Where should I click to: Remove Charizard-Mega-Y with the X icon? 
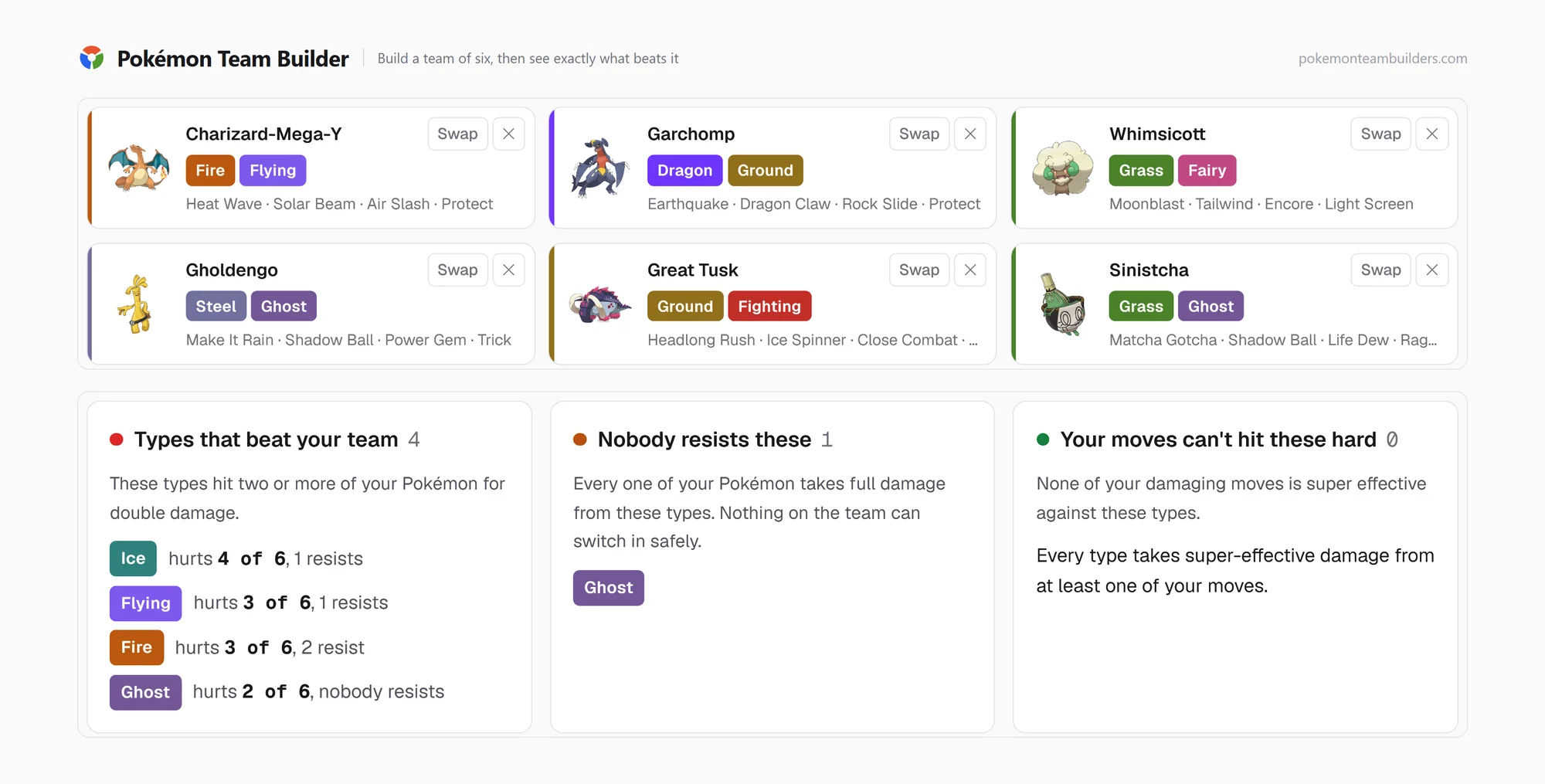pos(508,134)
